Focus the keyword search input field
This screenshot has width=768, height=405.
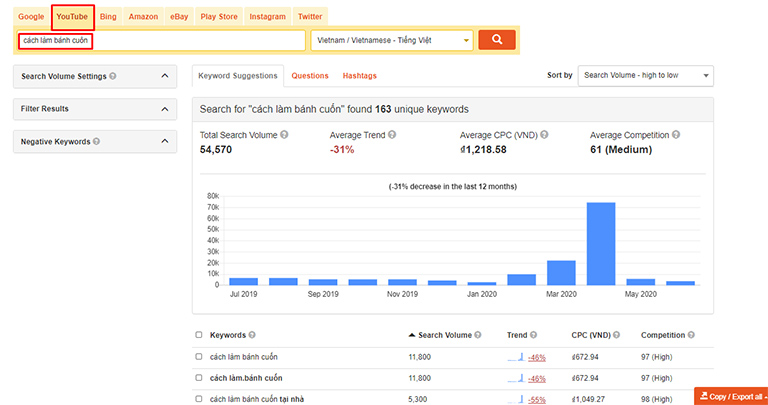161,40
